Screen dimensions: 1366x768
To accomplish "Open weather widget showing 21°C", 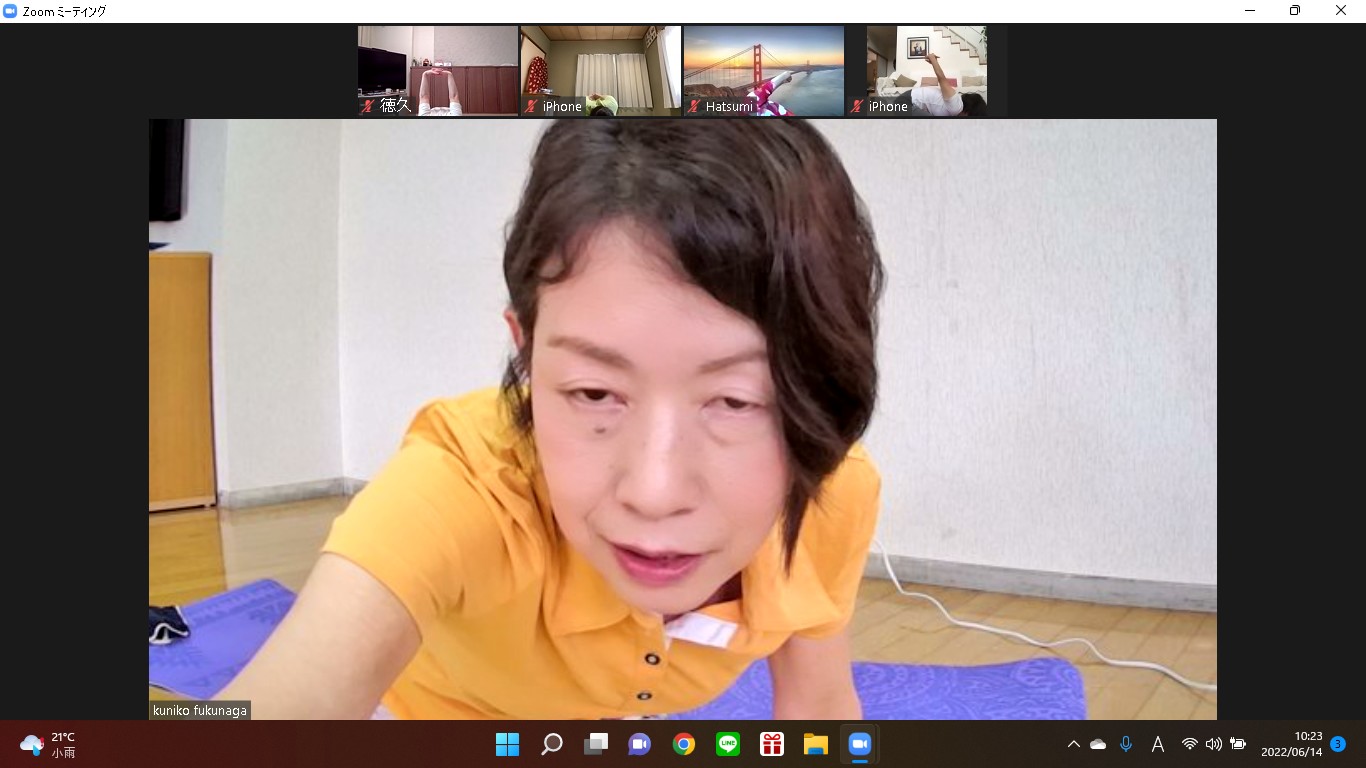I will coord(48,744).
